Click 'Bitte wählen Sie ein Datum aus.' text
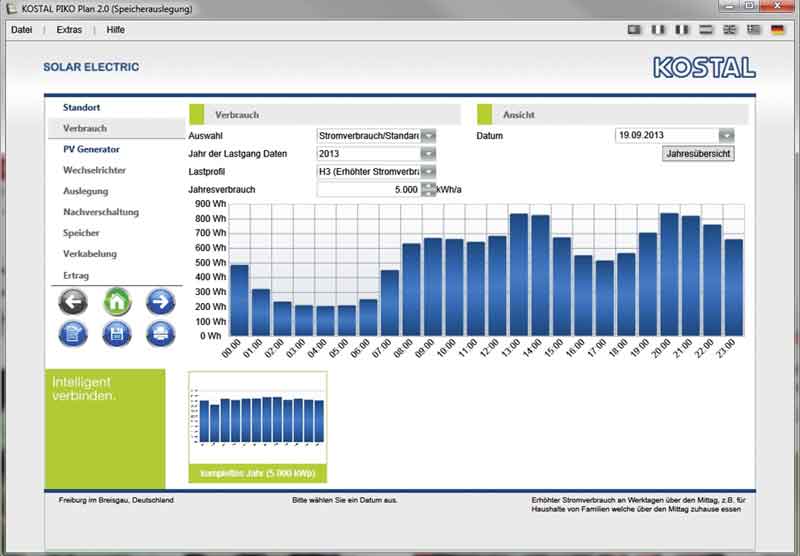800x556 pixels. point(345,500)
